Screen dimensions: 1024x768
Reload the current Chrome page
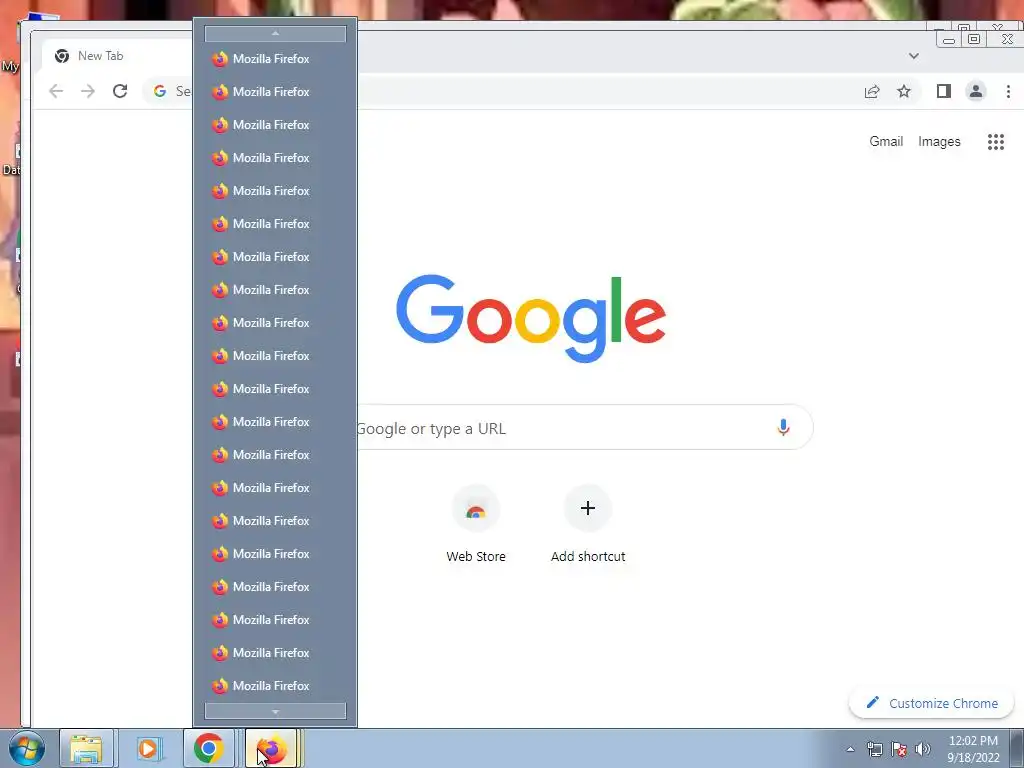click(120, 91)
